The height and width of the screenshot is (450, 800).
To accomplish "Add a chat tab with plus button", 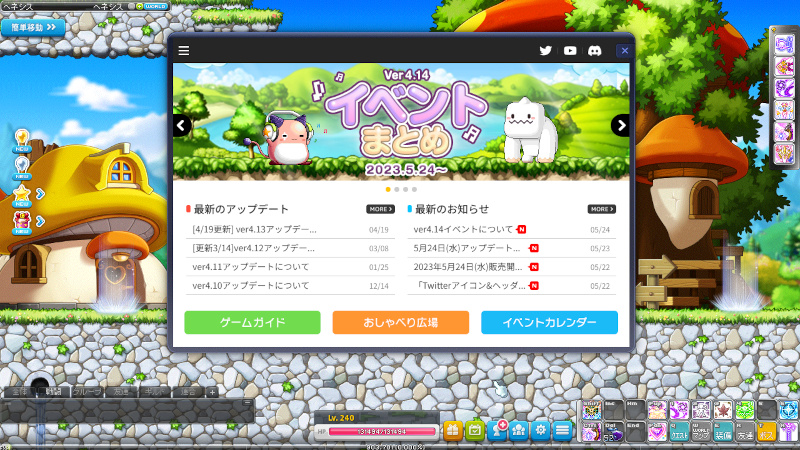I will [212, 392].
